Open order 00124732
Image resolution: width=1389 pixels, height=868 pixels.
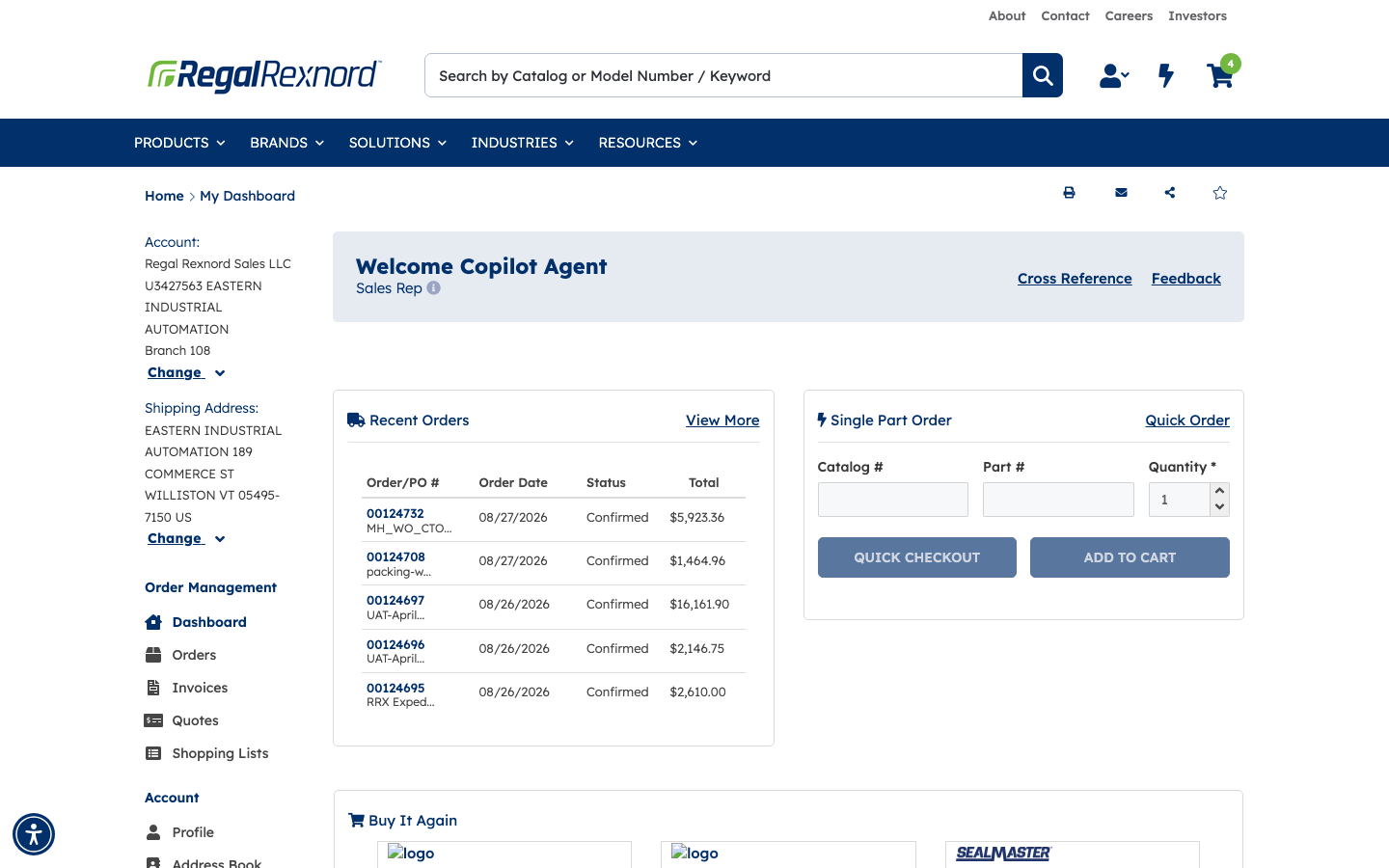(x=395, y=513)
